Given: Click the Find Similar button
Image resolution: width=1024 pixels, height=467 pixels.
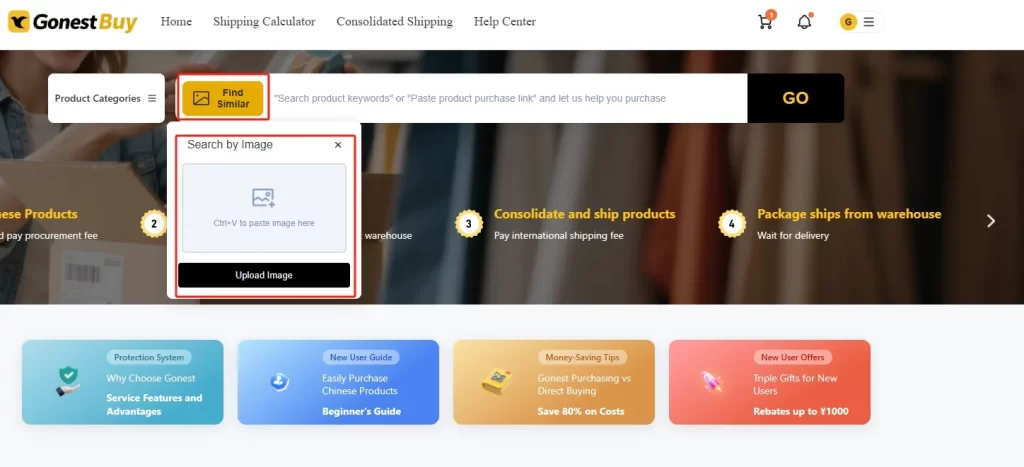Looking at the screenshot, I should point(223,98).
